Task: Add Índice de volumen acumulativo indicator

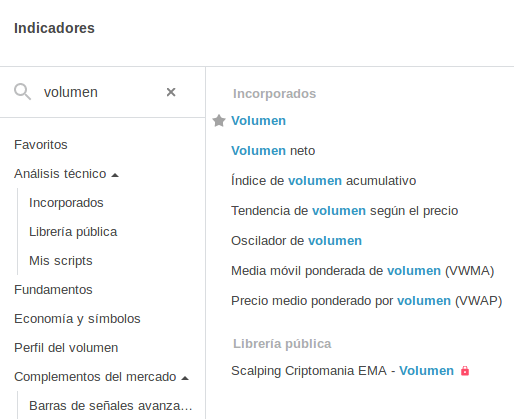Action: pyautogui.click(x=324, y=181)
